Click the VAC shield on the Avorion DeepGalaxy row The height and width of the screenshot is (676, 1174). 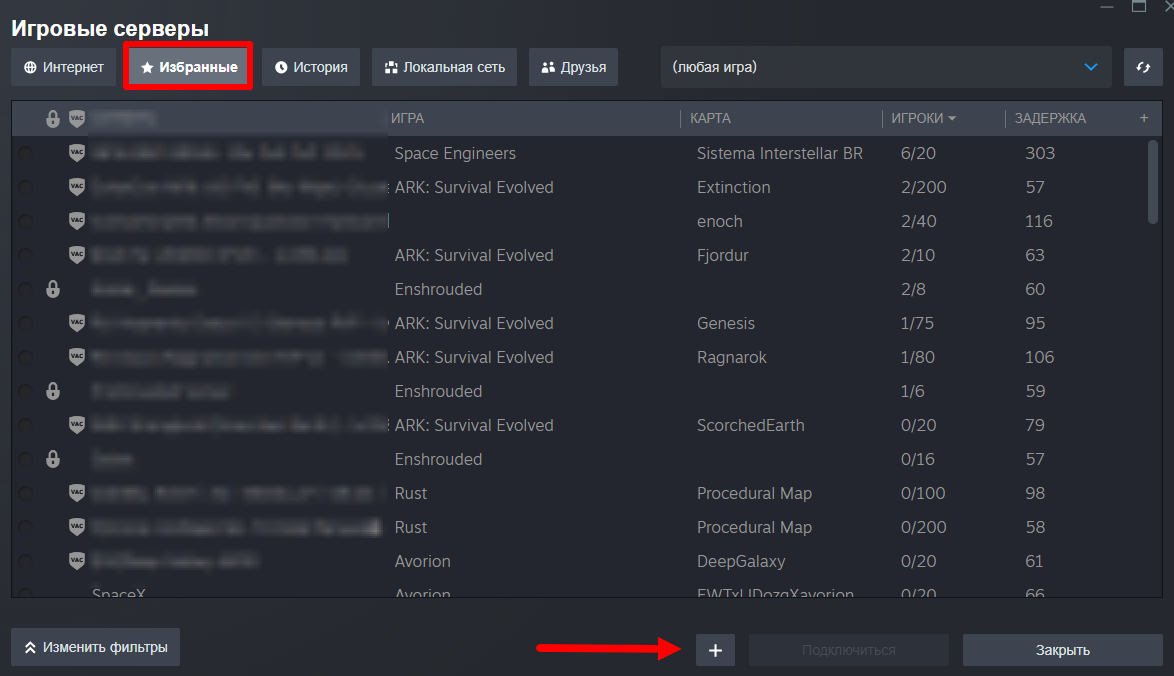[x=76, y=561]
